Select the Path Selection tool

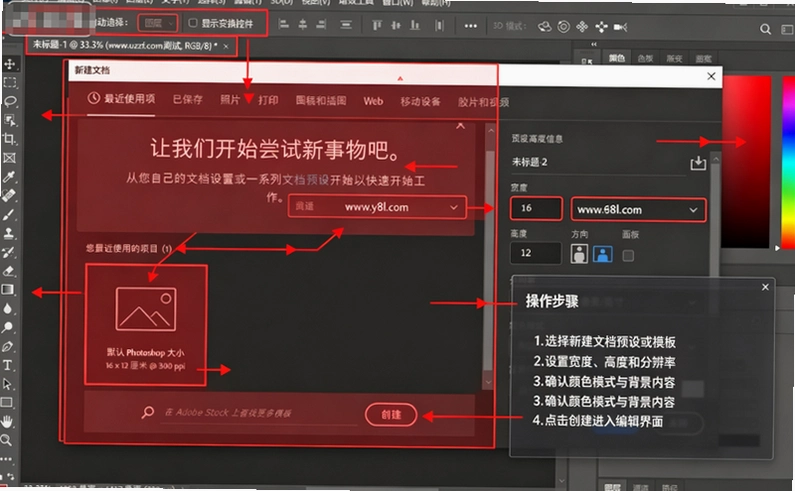[x=8, y=384]
